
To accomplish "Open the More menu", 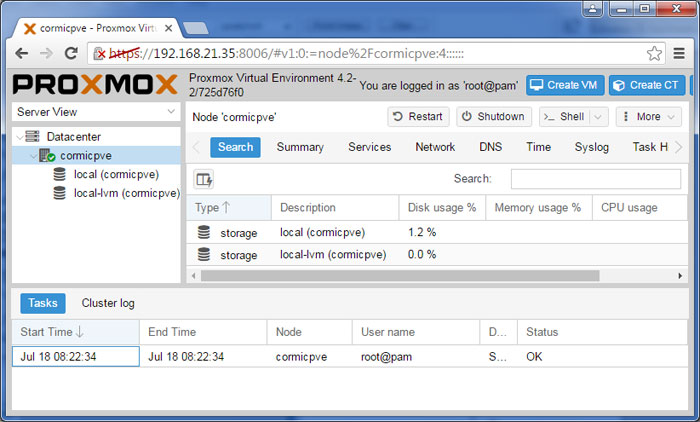I will pyautogui.click(x=649, y=117).
